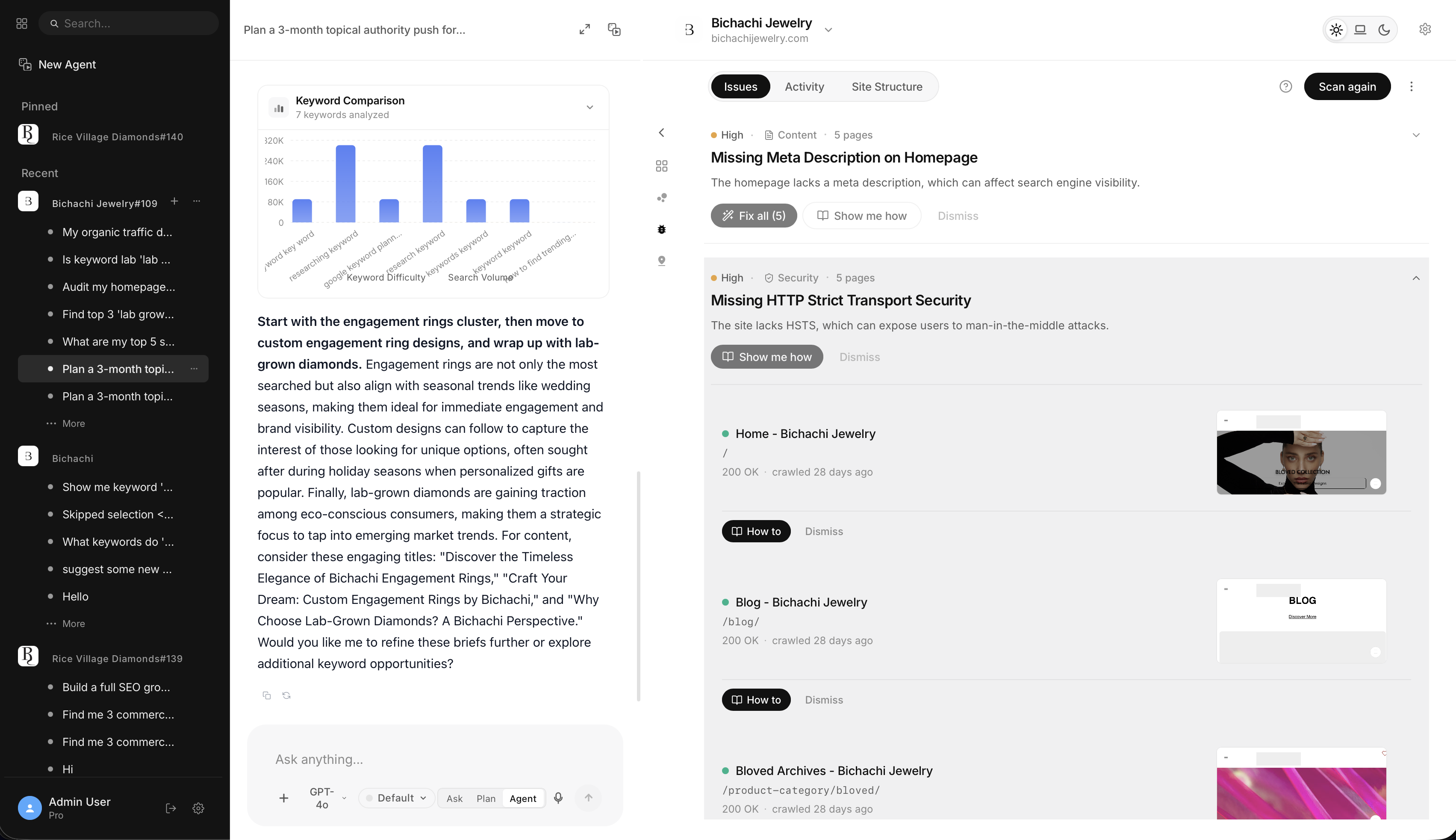Screen dimensions: 1456x840
Task: Switch to the Issues tab
Action: (740, 86)
